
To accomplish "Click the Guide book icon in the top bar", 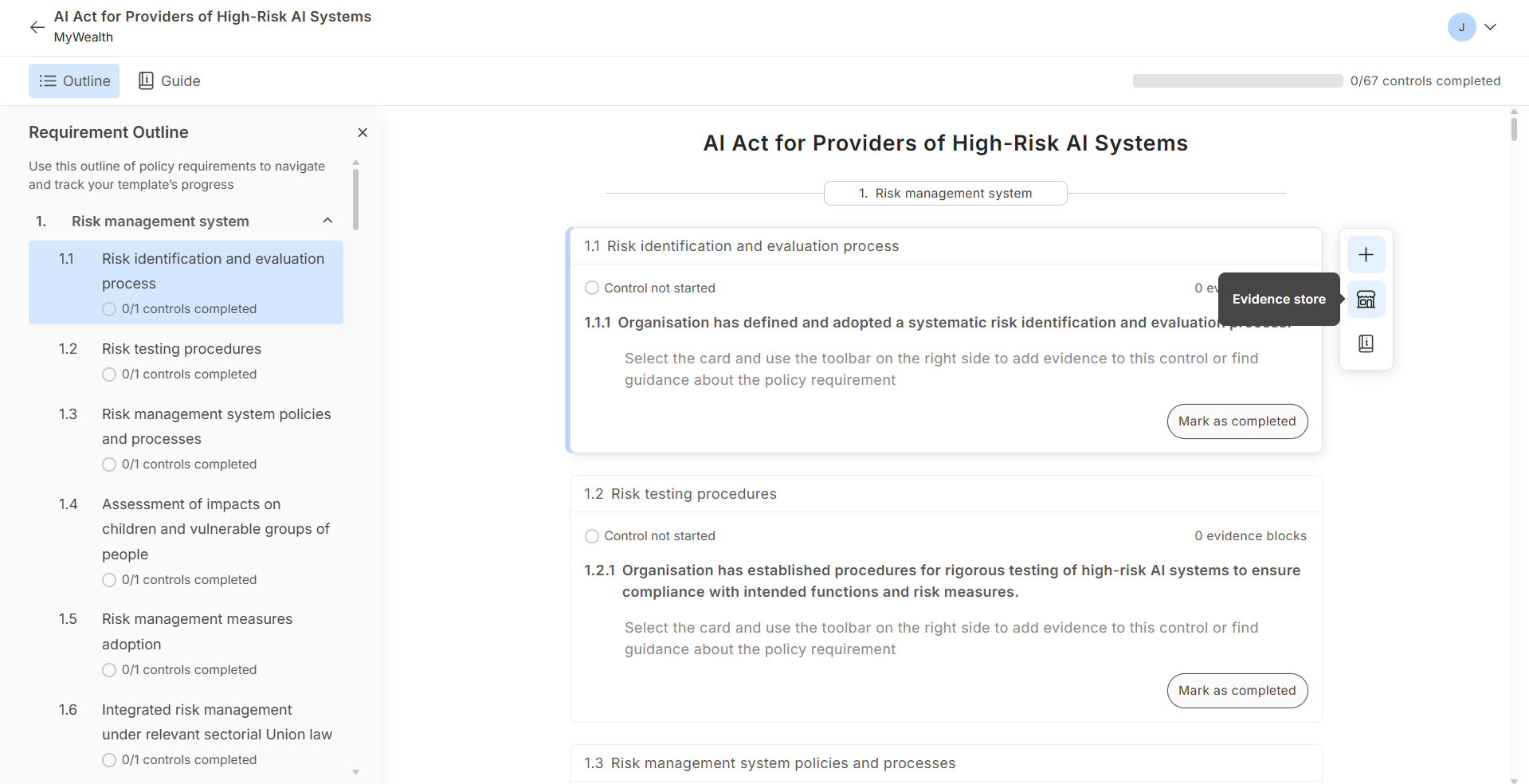I will tap(146, 81).
